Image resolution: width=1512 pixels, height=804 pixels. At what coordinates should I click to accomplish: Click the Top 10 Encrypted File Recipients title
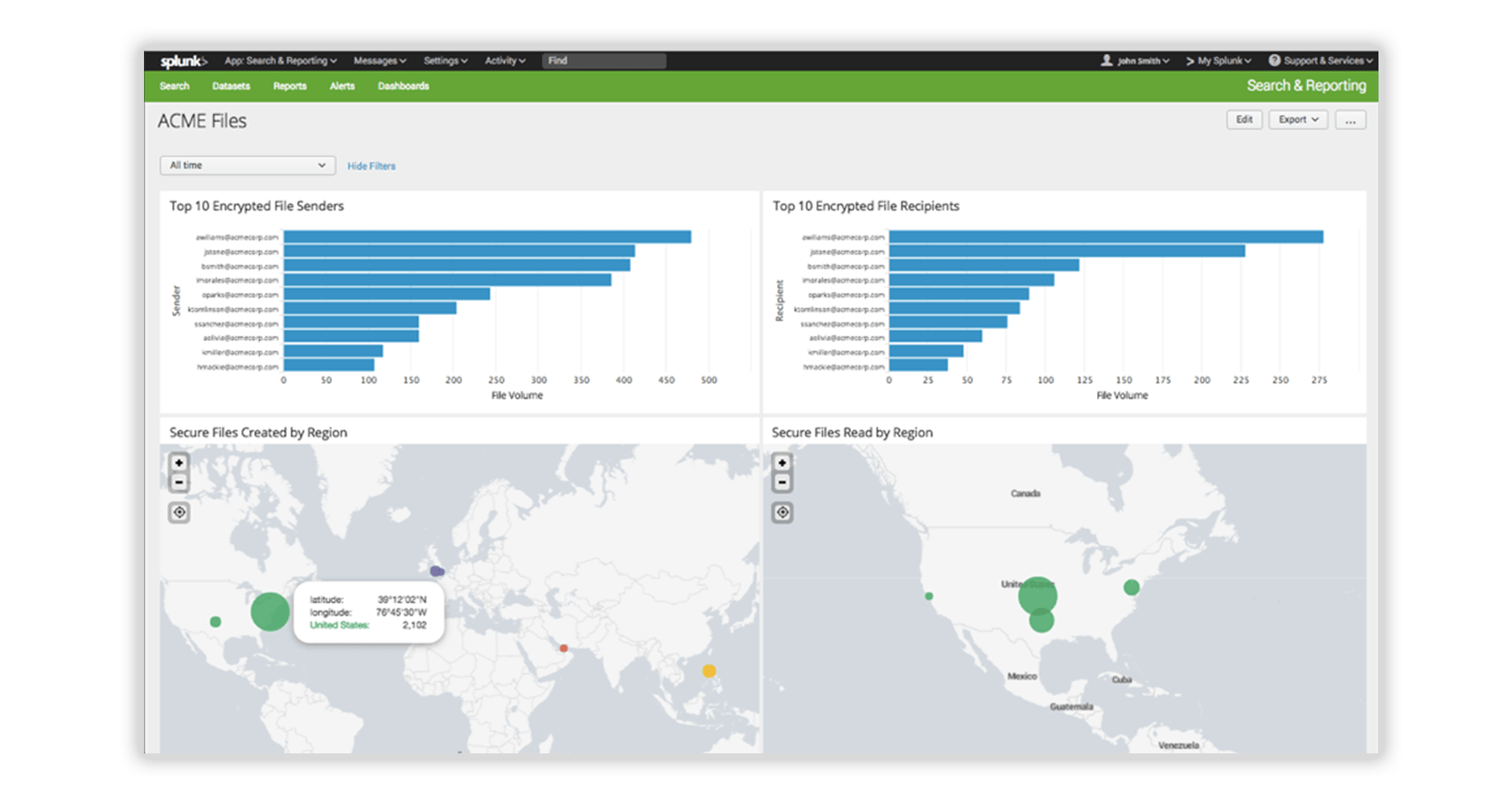866,206
